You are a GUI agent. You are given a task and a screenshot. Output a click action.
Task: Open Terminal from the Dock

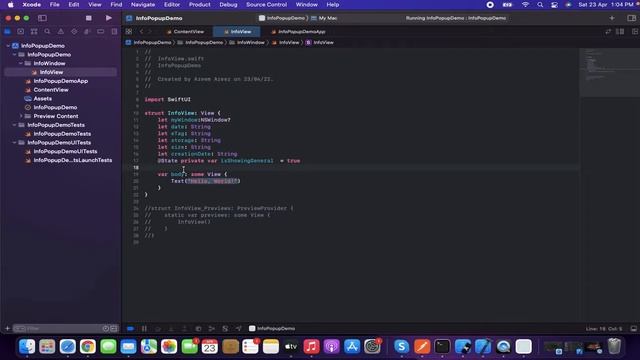(x=442, y=347)
